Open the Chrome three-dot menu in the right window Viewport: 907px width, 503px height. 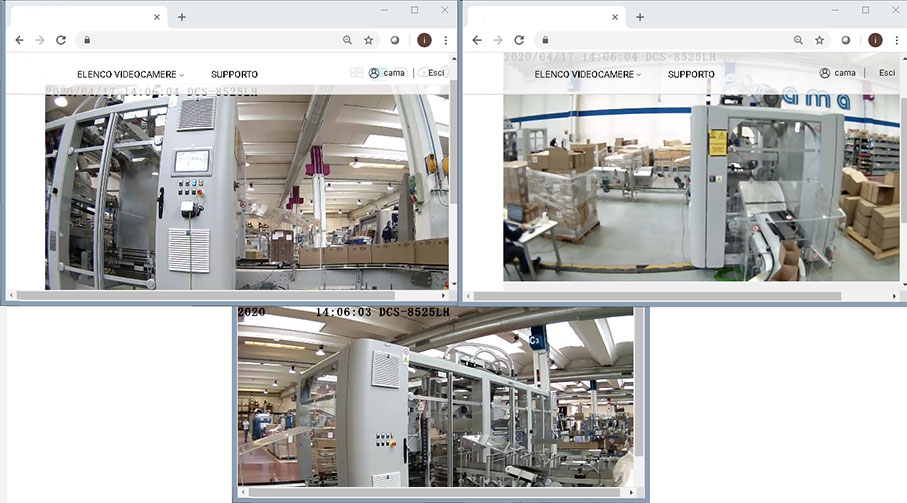coord(897,40)
